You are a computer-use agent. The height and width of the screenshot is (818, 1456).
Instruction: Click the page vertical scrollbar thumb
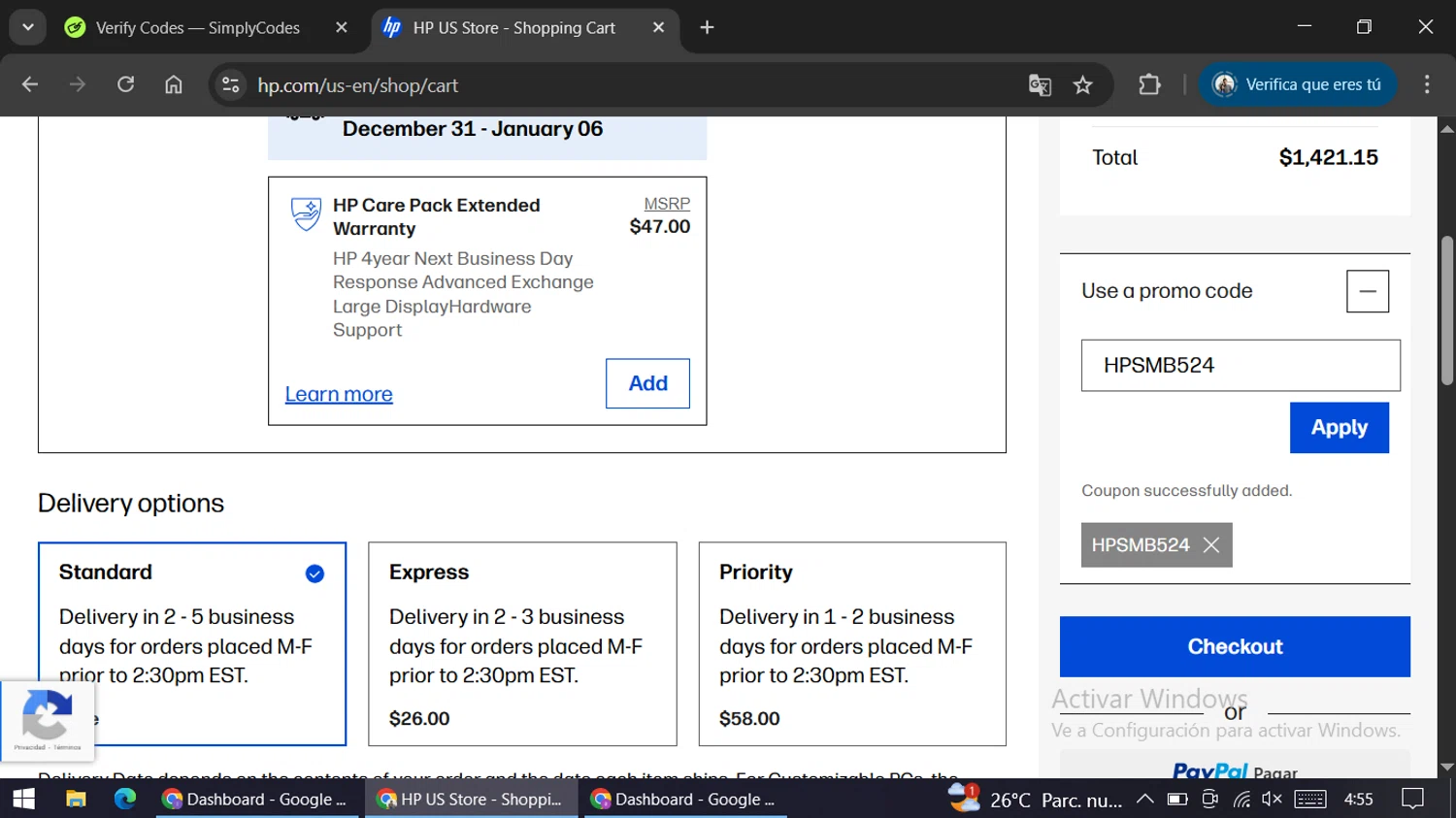(x=1447, y=311)
